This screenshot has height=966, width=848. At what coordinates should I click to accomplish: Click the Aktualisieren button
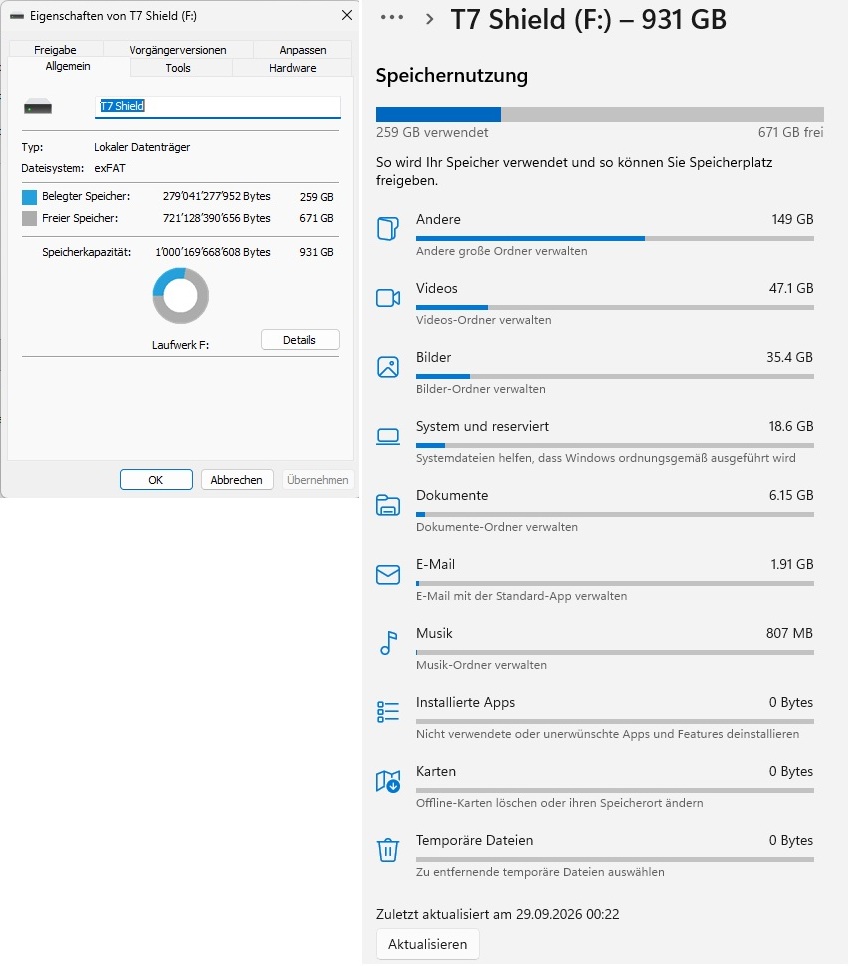pos(427,944)
